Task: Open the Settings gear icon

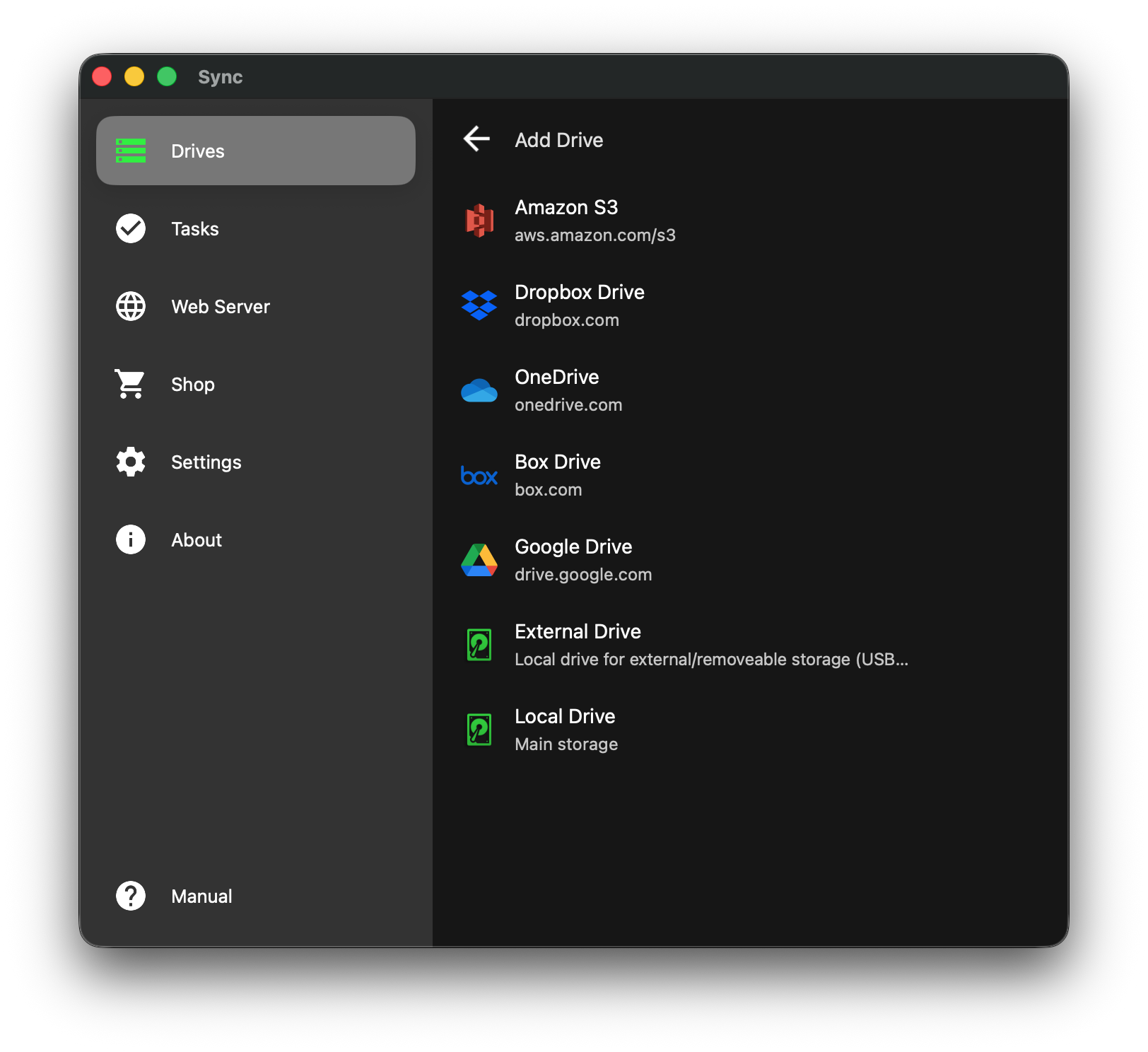Action: point(130,462)
